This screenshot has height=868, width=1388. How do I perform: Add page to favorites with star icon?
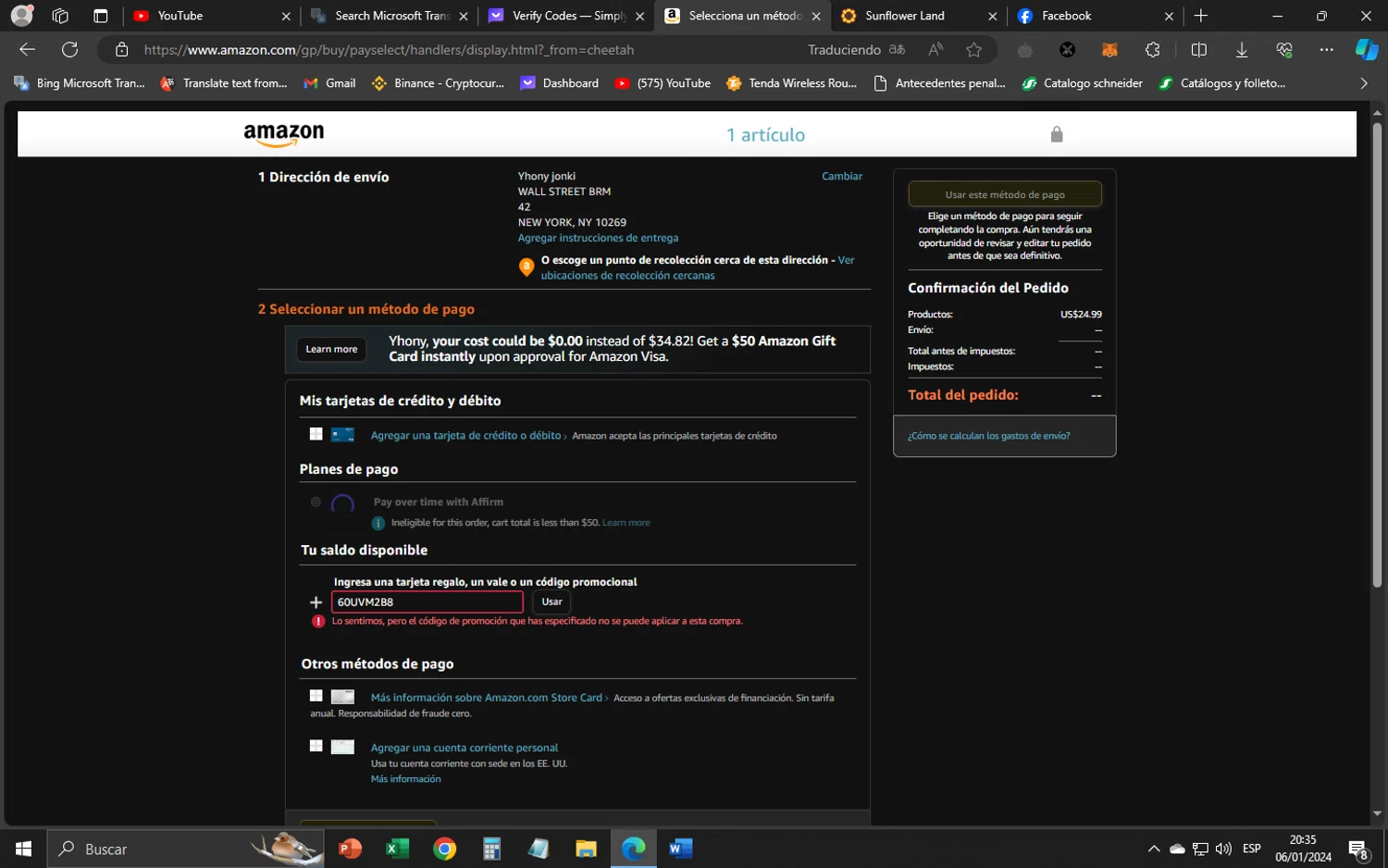pyautogui.click(x=973, y=50)
